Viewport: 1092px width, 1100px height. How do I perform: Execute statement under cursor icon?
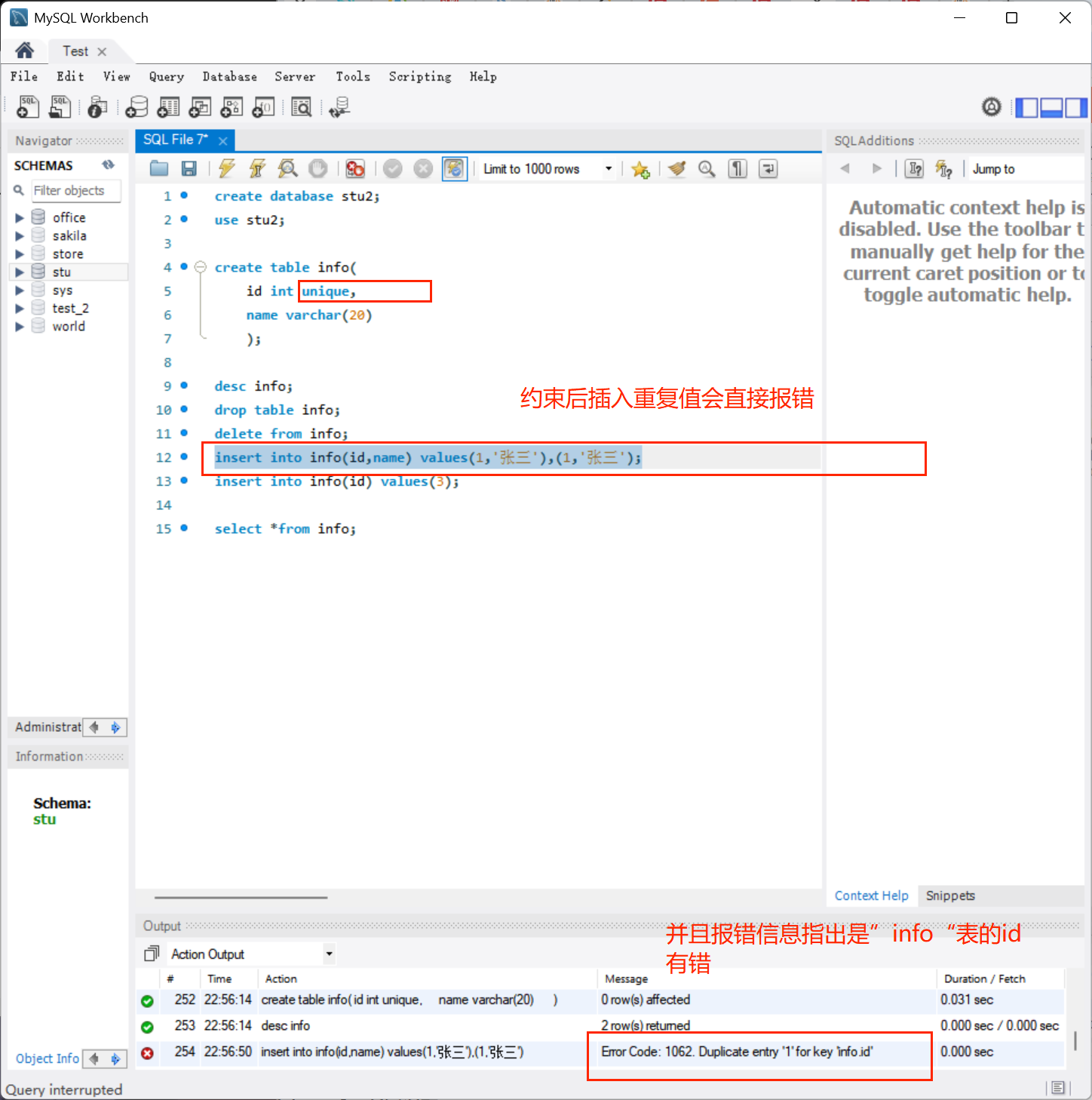(257, 169)
